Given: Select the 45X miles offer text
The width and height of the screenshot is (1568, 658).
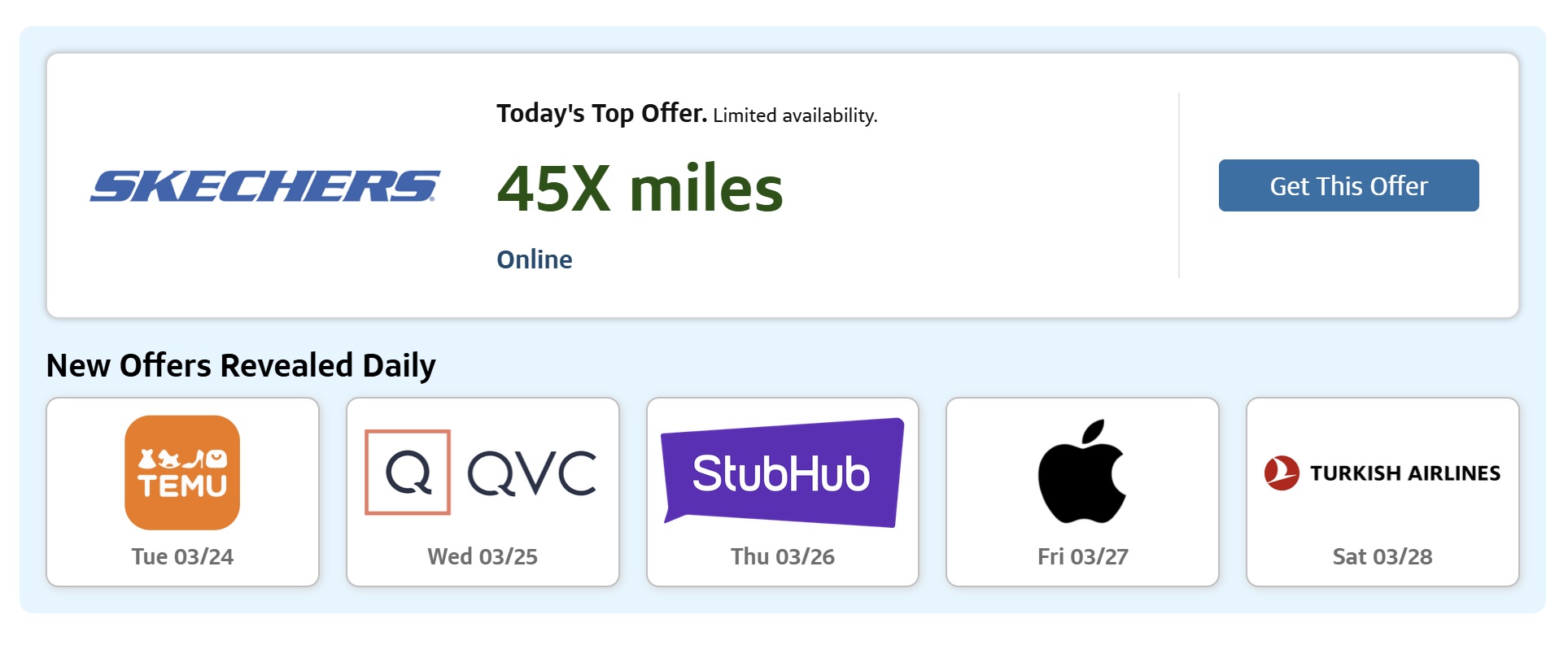Looking at the screenshot, I should [x=640, y=189].
